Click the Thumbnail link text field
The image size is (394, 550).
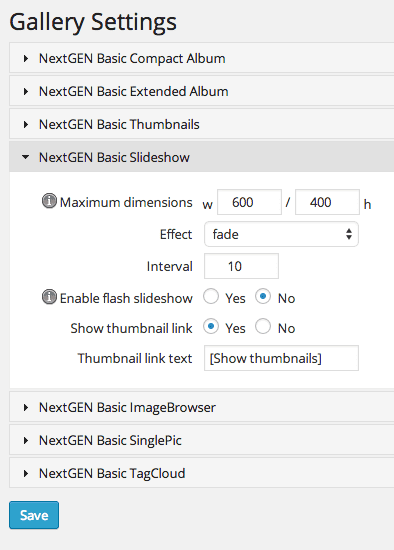coord(281,358)
